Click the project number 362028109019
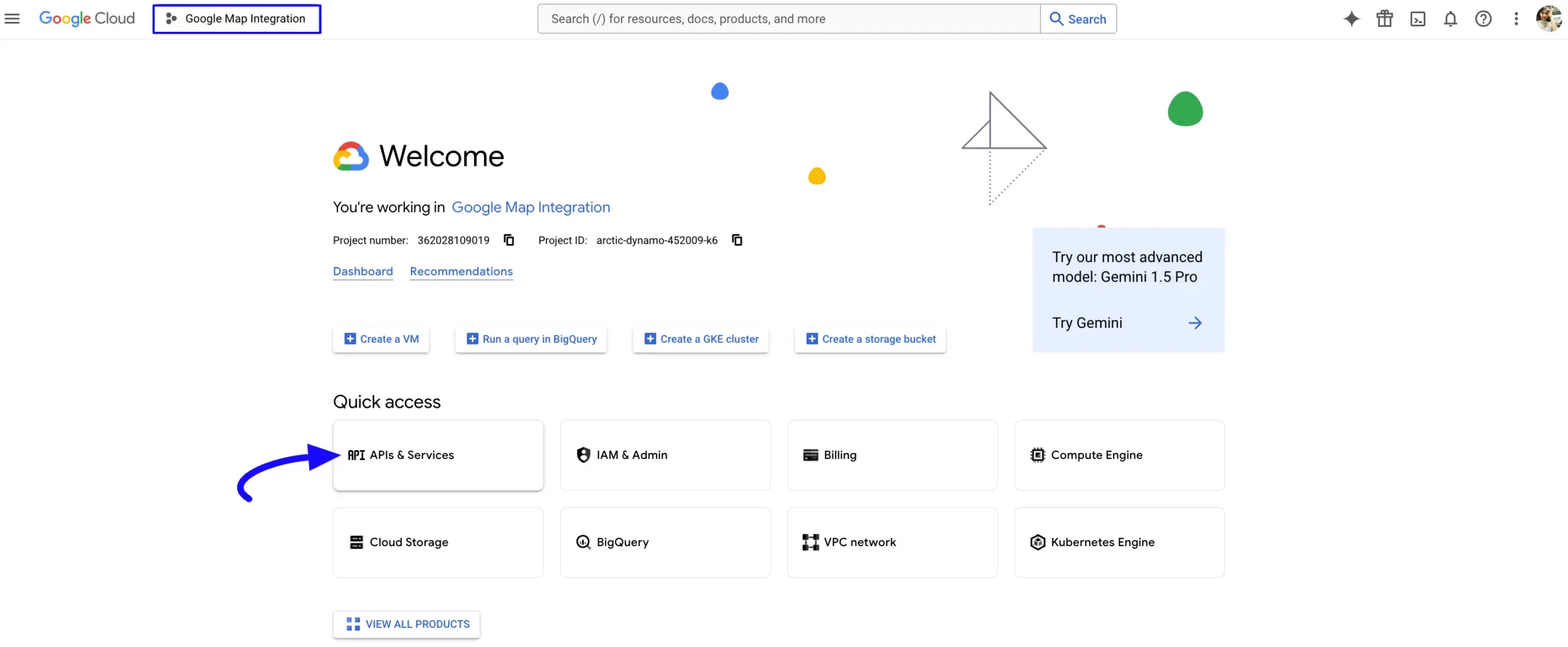Screen dimensions: 1568x647 (453, 241)
